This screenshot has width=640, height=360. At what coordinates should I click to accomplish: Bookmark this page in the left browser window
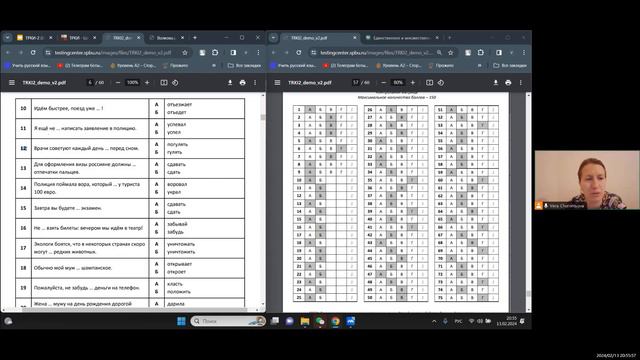185,53
